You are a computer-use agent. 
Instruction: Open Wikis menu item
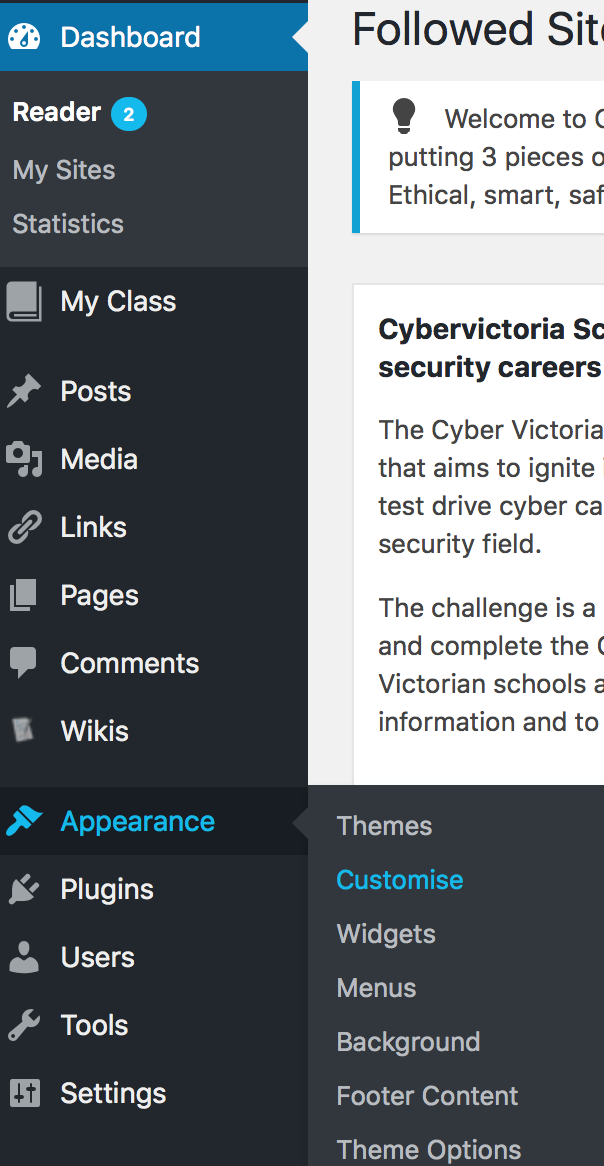pos(94,731)
